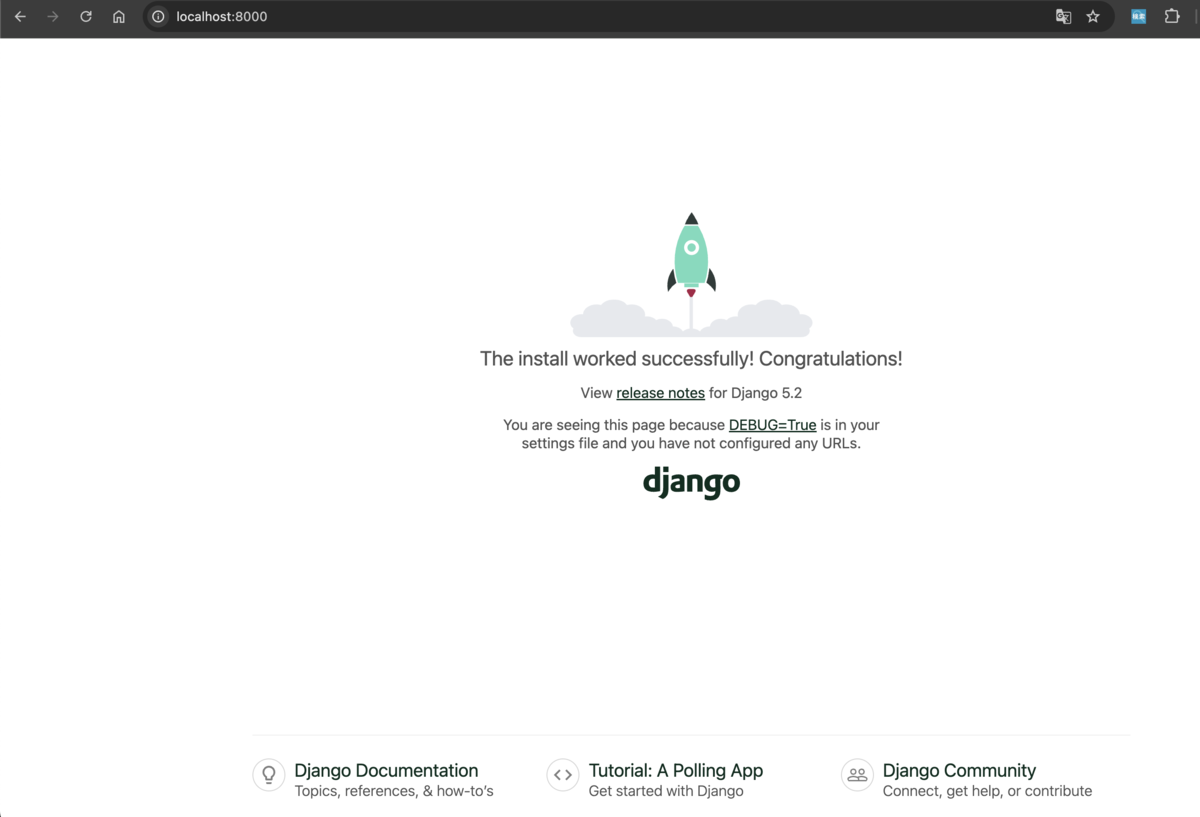The height and width of the screenshot is (817, 1200).
Task: Click 'The install worked successfully! Congratulations!' heading
Action: tap(691, 359)
